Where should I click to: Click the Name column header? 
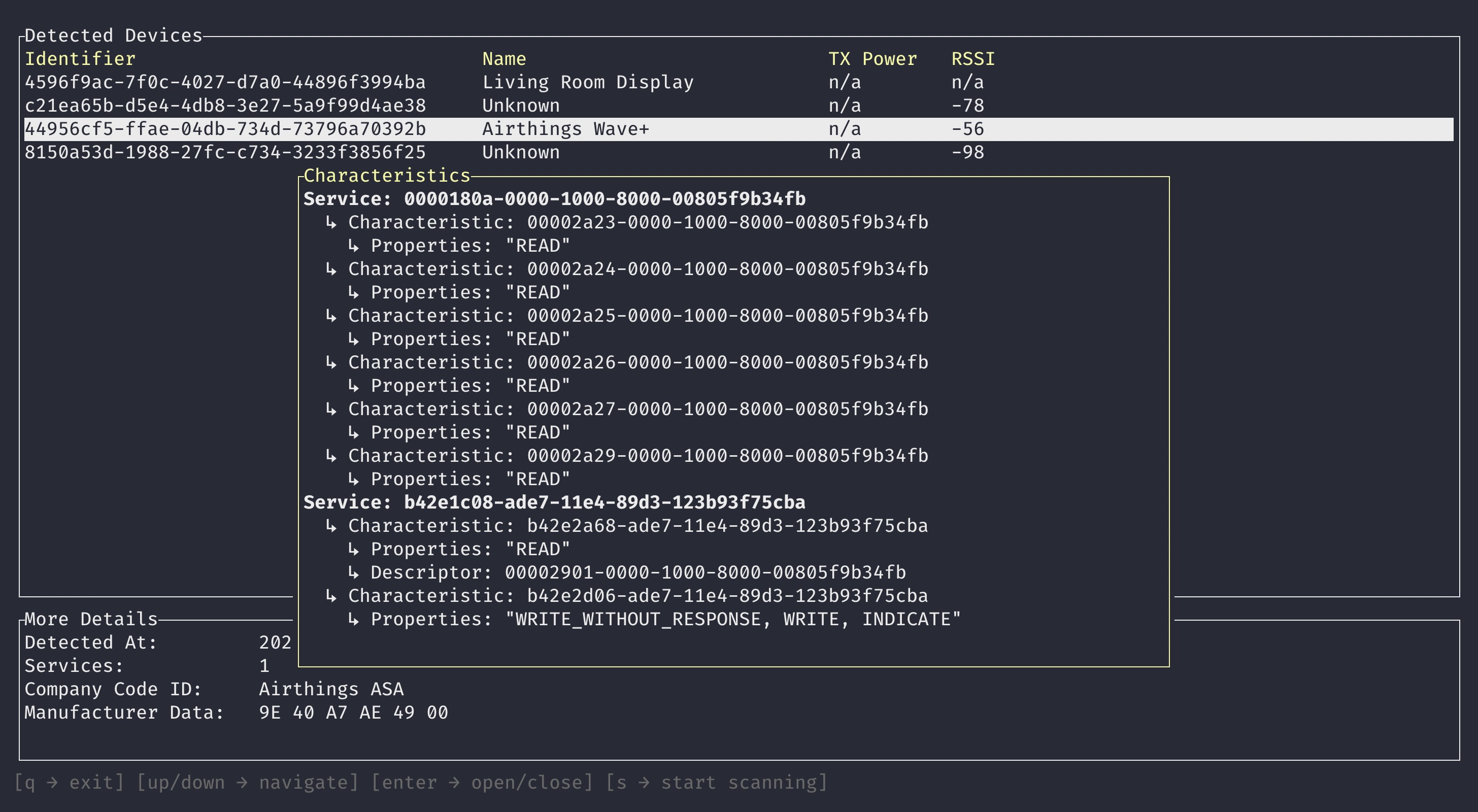tap(504, 59)
